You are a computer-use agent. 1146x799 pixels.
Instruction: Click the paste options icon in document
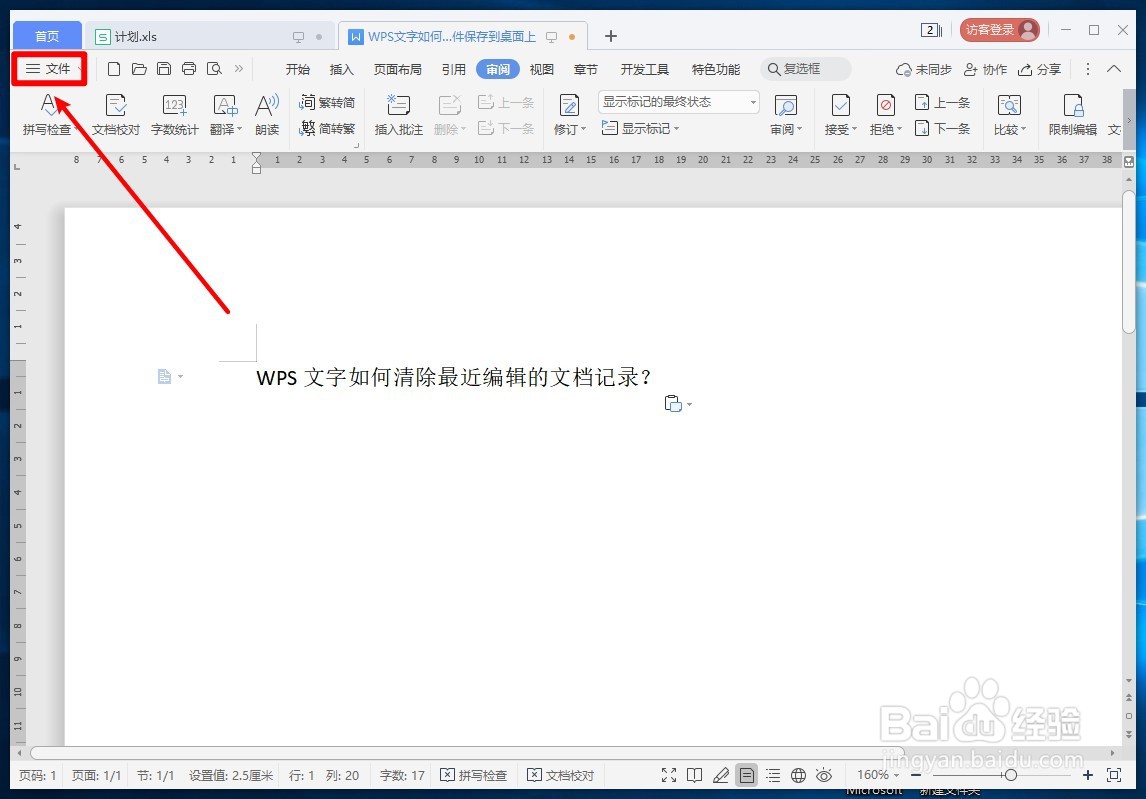[x=673, y=404]
